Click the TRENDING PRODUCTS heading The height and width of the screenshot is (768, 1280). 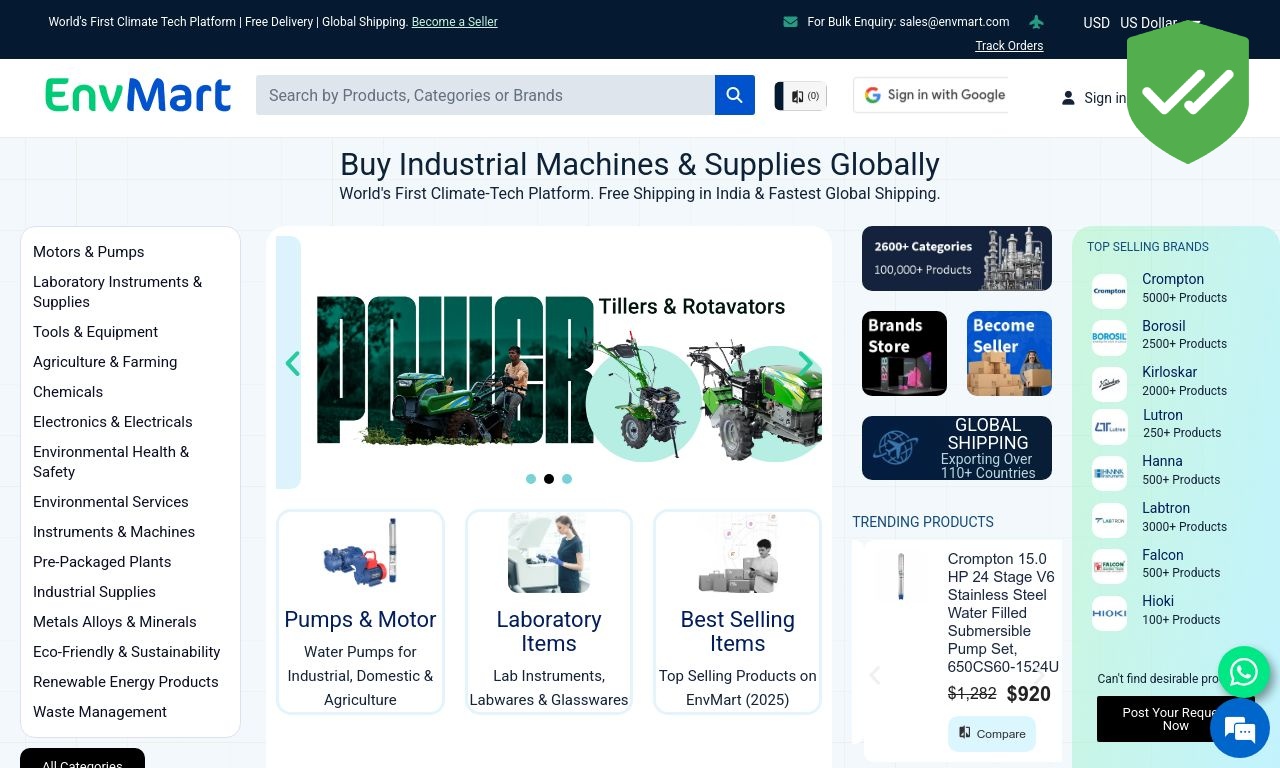[x=923, y=522]
